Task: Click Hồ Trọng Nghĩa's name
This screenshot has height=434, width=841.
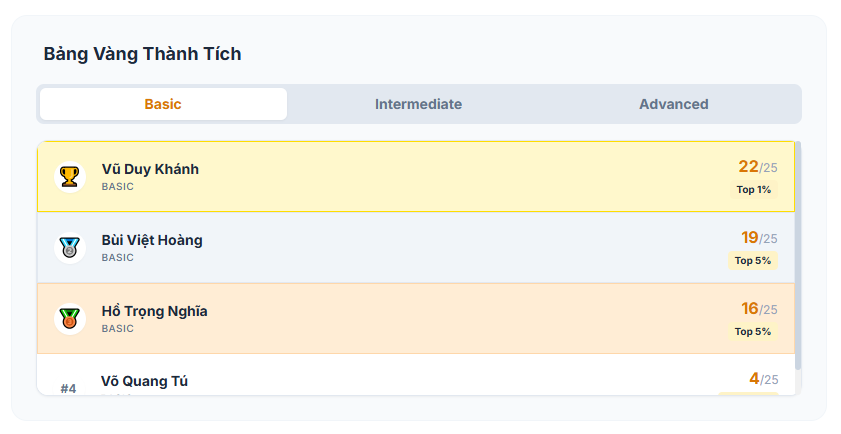Action: 154,311
